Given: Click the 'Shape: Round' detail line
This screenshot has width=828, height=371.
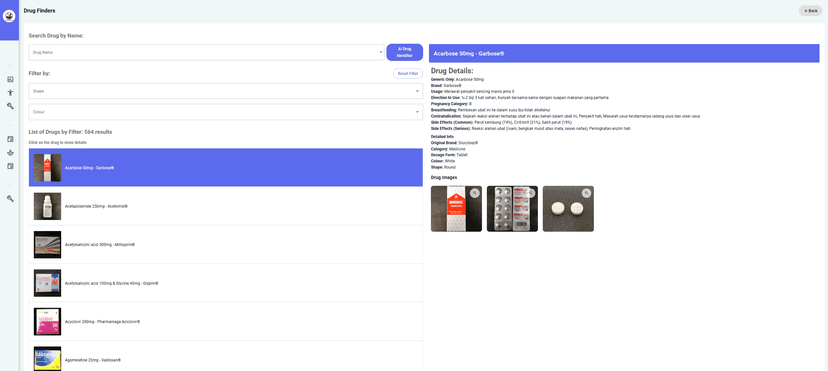Looking at the screenshot, I should (x=443, y=167).
